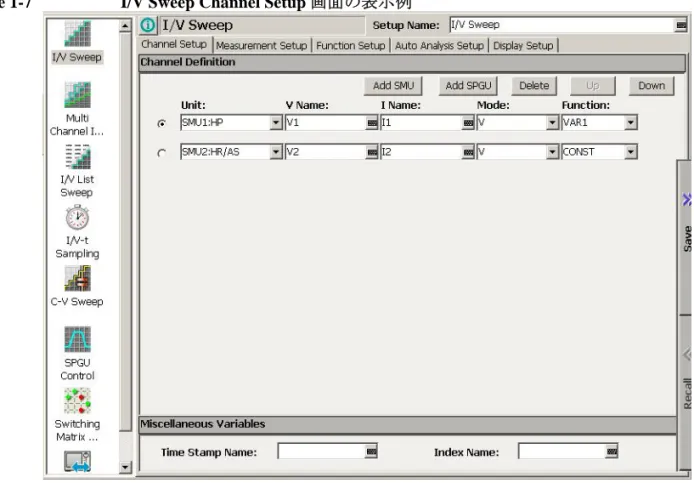Expand Save panel with double-arrow icon
The height and width of the screenshot is (483, 694).
click(686, 200)
